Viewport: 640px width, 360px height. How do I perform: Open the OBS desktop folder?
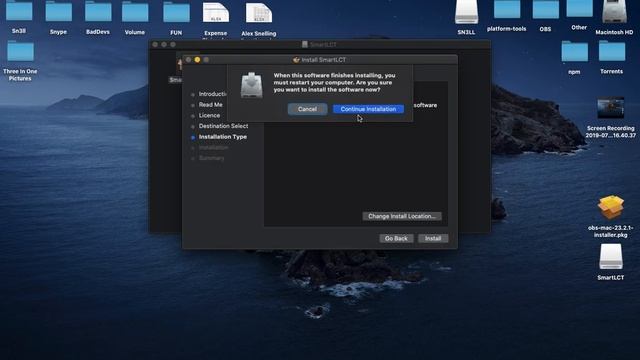click(x=545, y=10)
